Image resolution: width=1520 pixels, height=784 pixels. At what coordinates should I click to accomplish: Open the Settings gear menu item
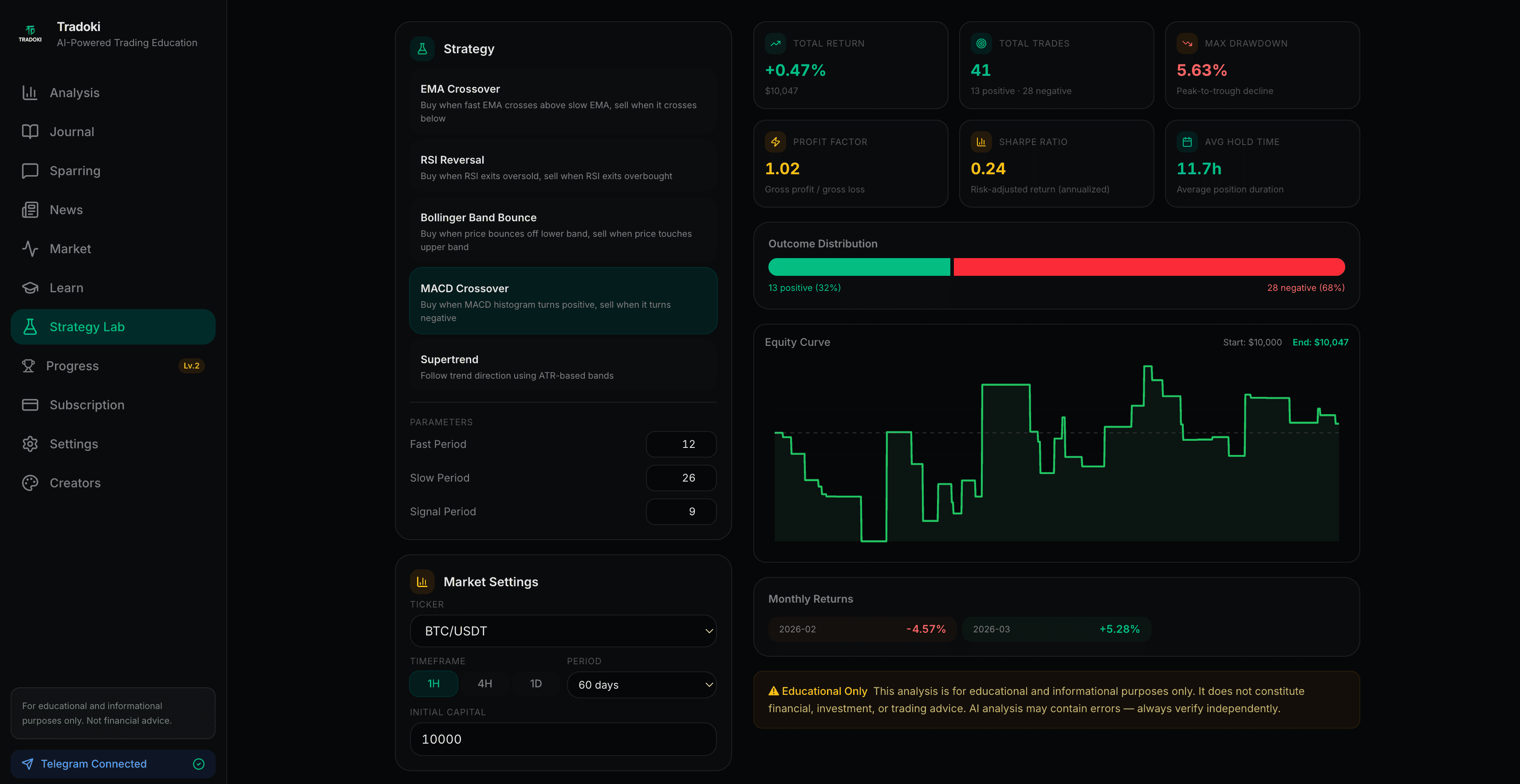click(30, 443)
